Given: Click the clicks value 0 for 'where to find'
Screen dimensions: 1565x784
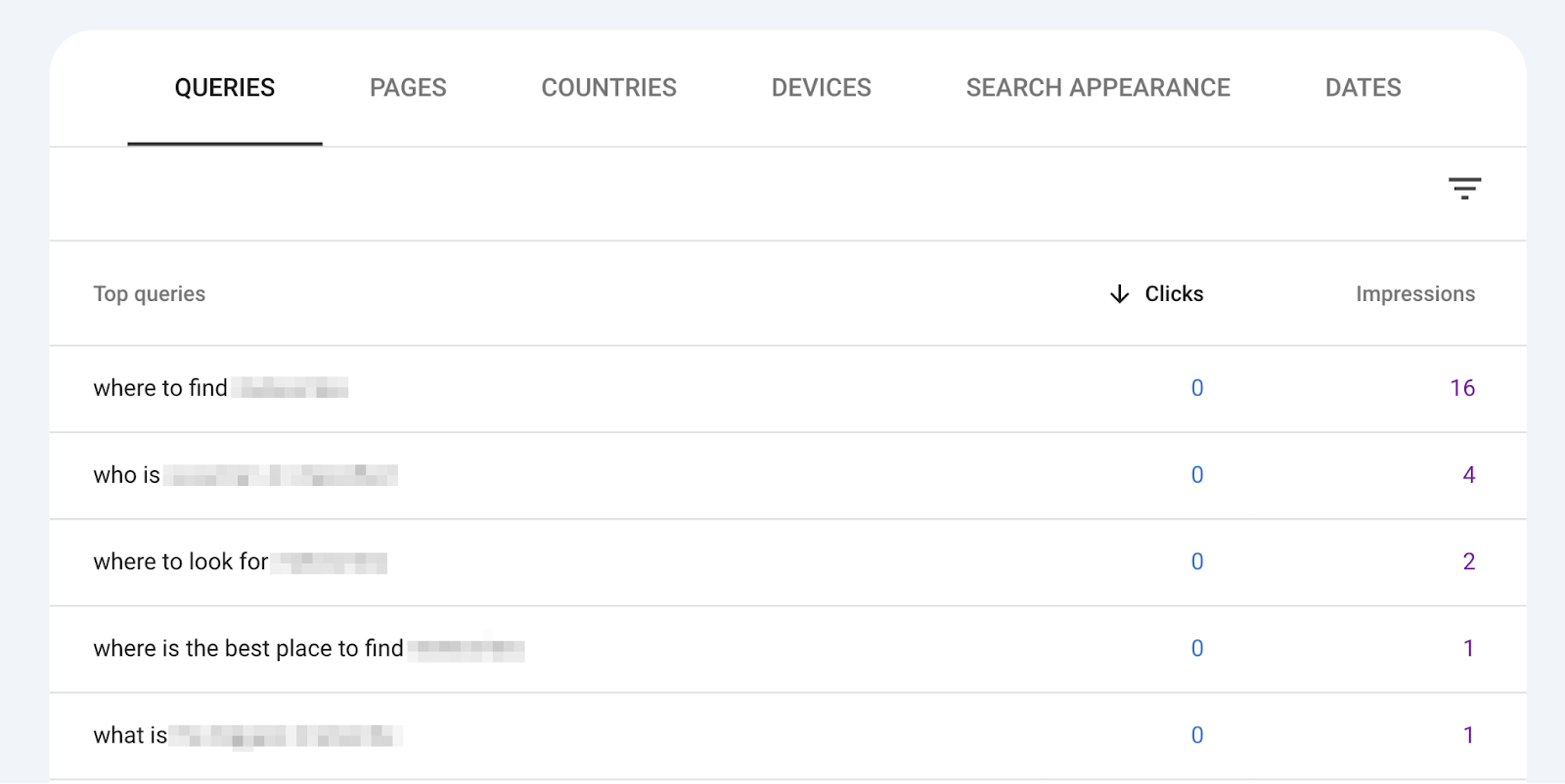Looking at the screenshot, I should 1196,387.
